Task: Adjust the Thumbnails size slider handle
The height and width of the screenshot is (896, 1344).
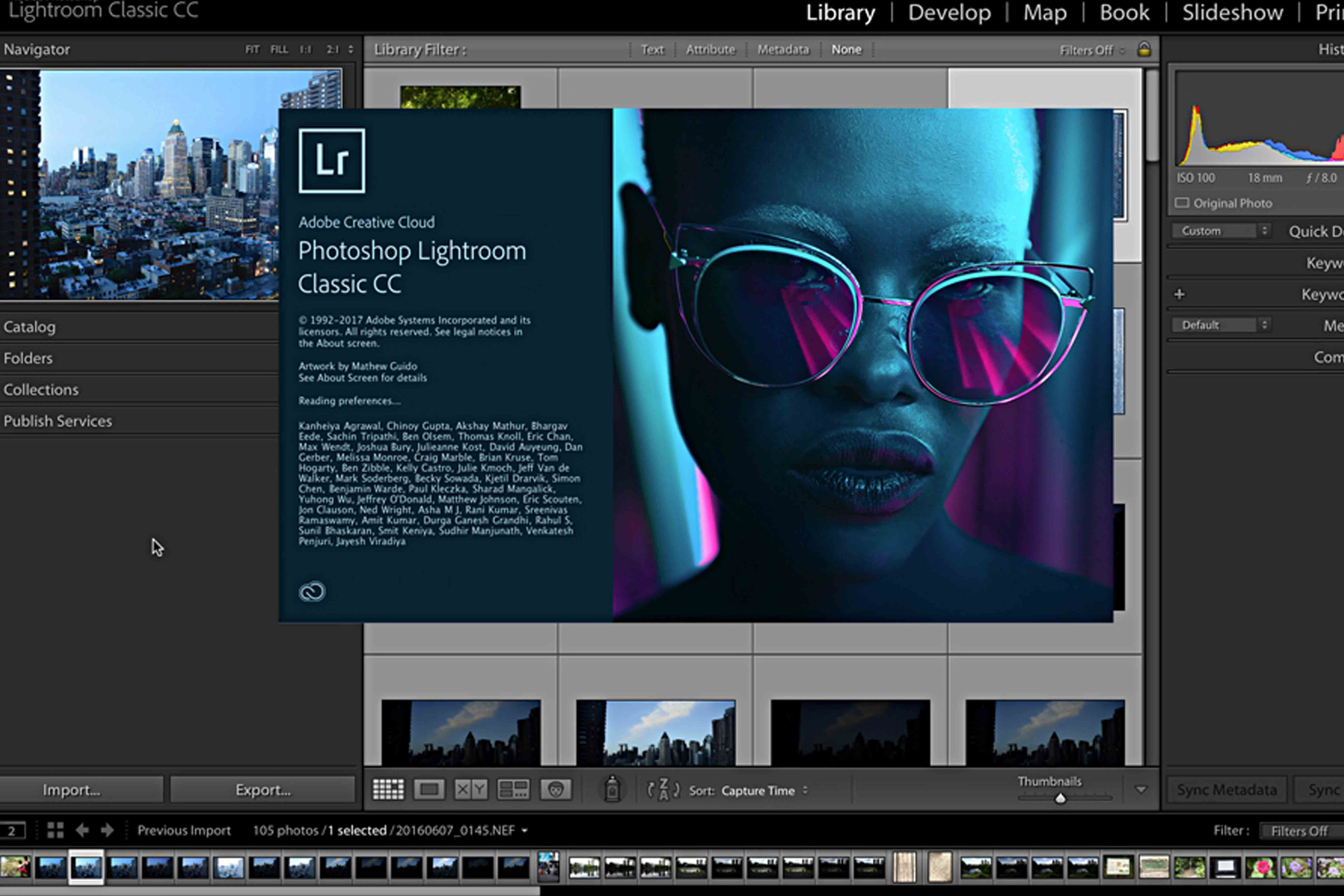Action: tap(1060, 798)
